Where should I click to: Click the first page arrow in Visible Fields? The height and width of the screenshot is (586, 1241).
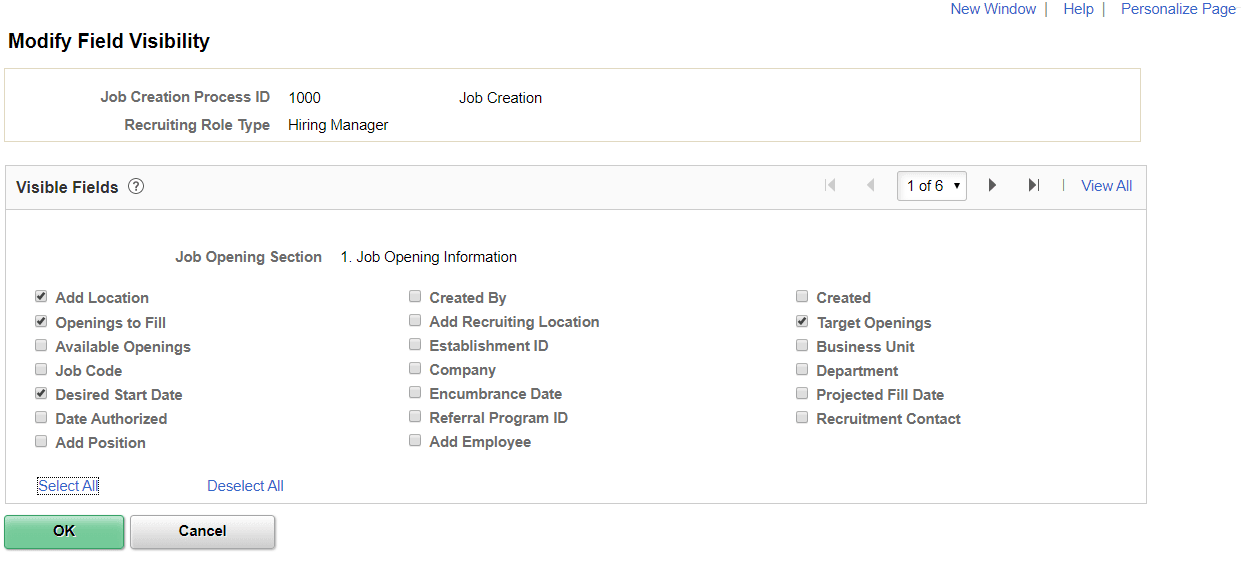point(830,185)
